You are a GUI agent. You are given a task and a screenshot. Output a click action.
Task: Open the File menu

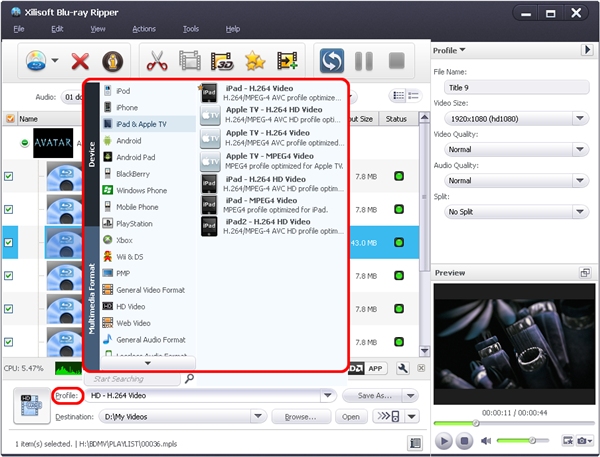(19, 29)
